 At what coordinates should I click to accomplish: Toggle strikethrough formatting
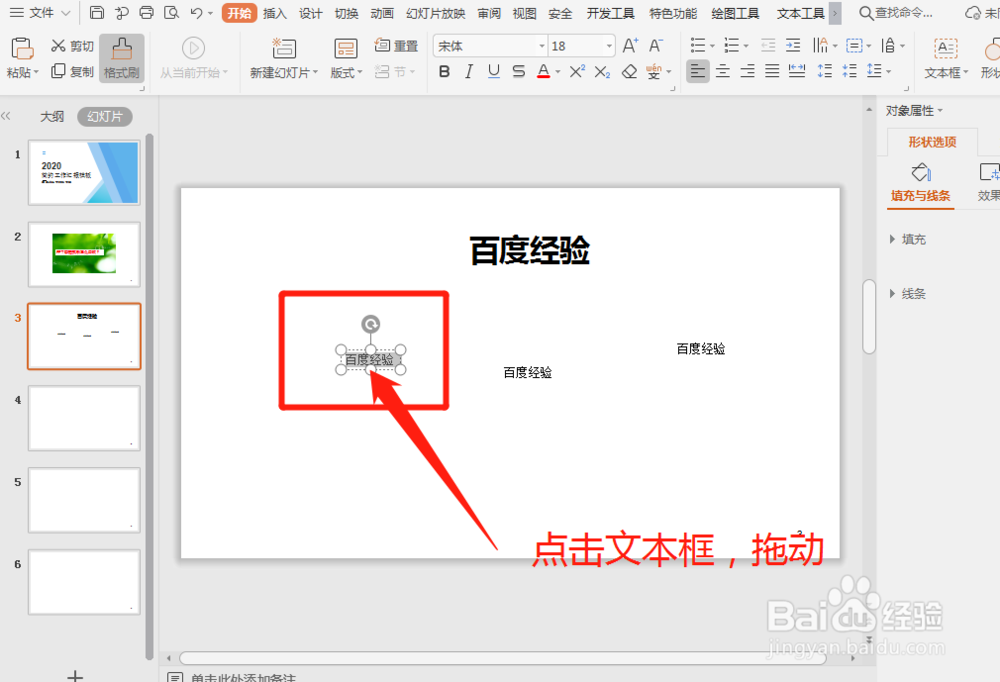[518, 71]
